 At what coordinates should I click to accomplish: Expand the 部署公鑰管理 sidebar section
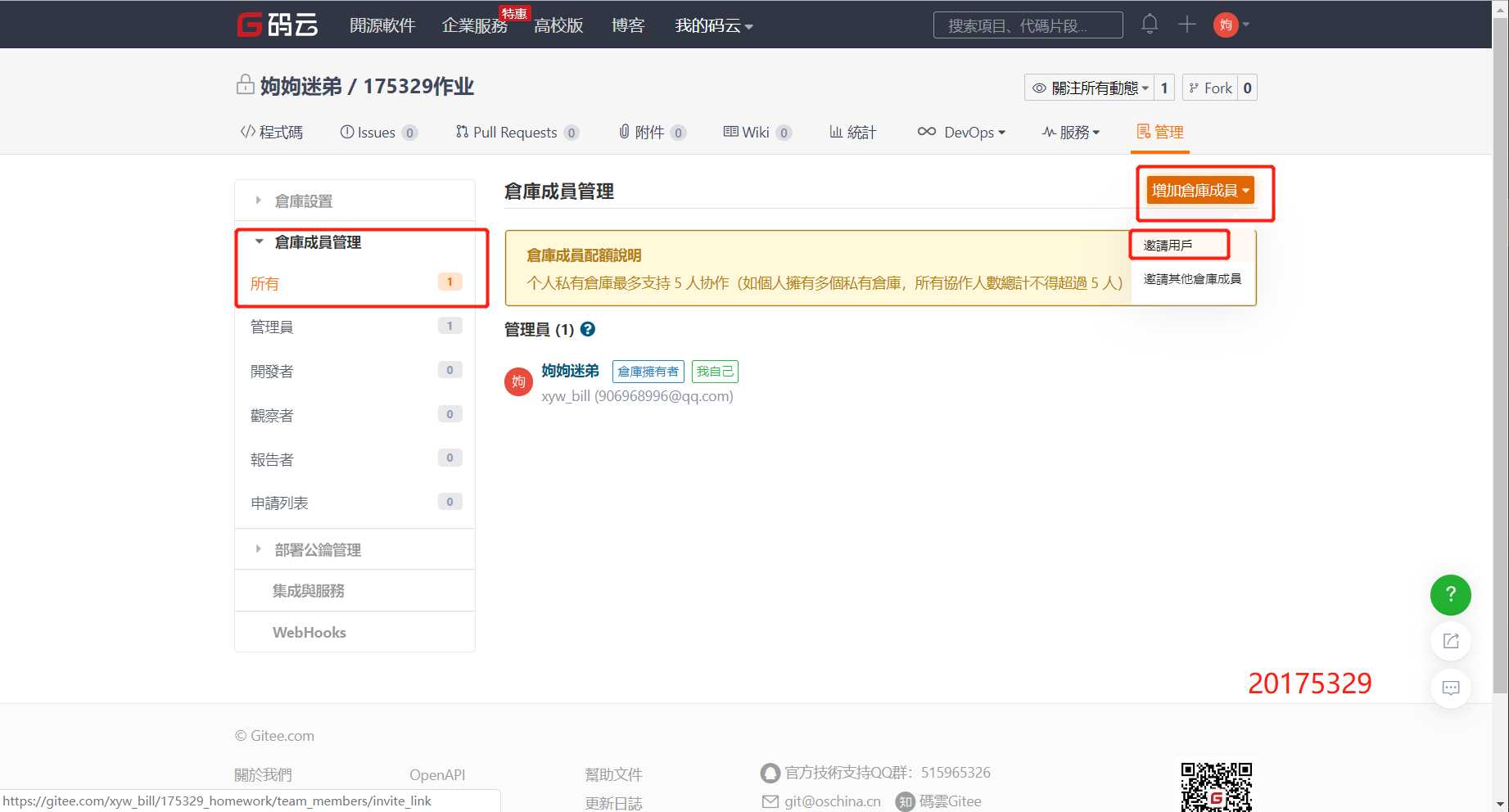355,549
